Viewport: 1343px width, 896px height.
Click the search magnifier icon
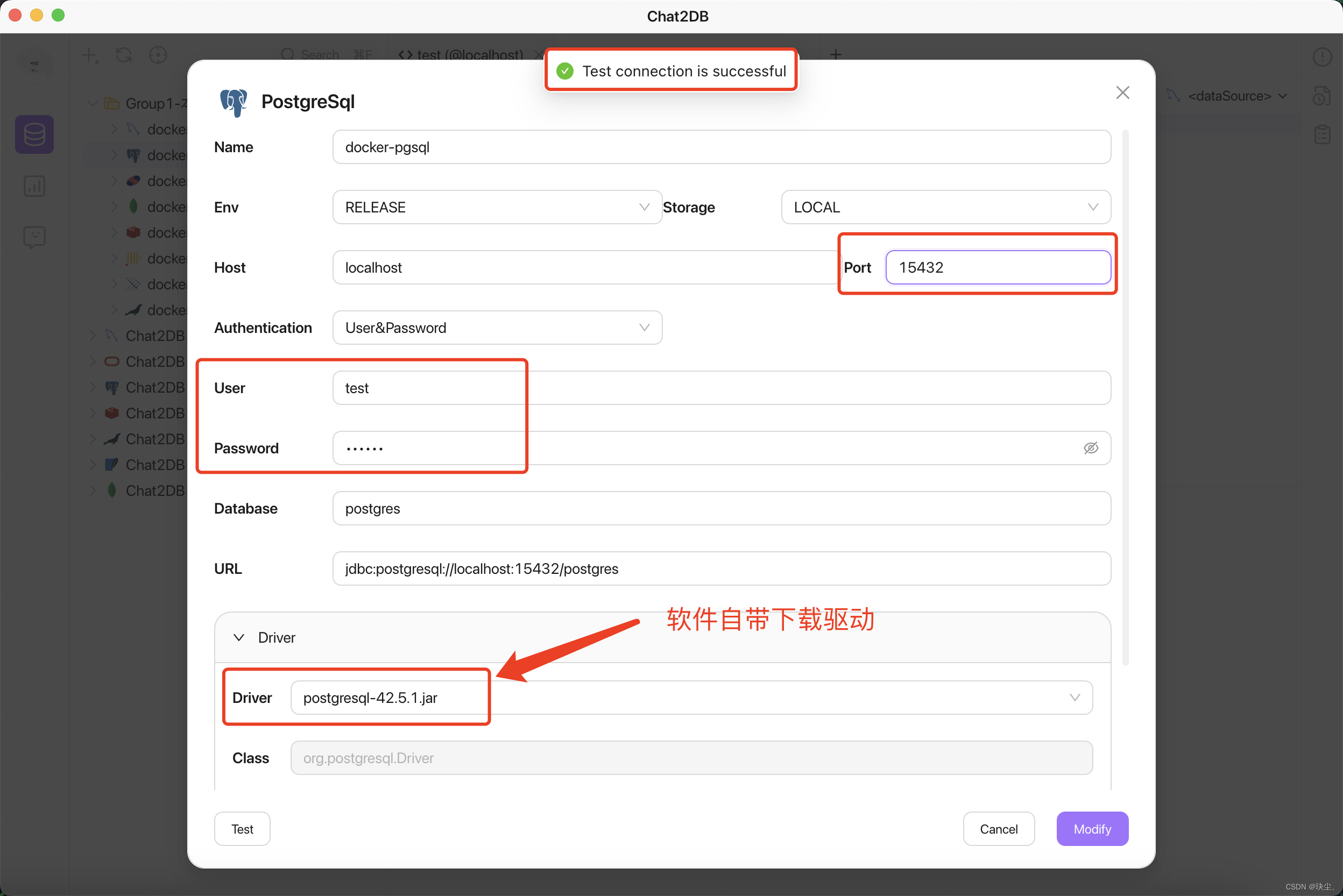point(287,55)
